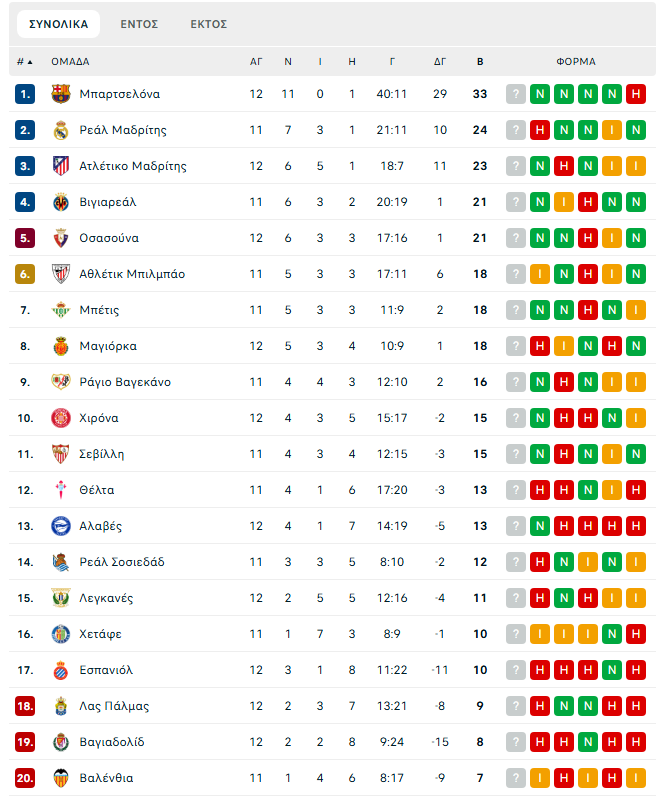Click the Athletic Bilbao crest icon

tap(61, 274)
